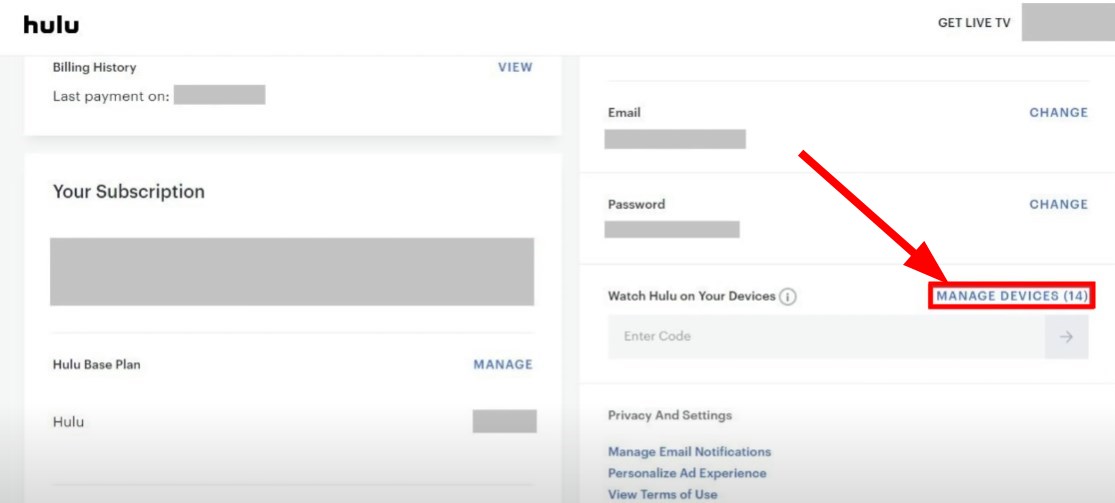The image size is (1115, 503).
Task: Click the redacted subscription banner
Action: [292, 271]
